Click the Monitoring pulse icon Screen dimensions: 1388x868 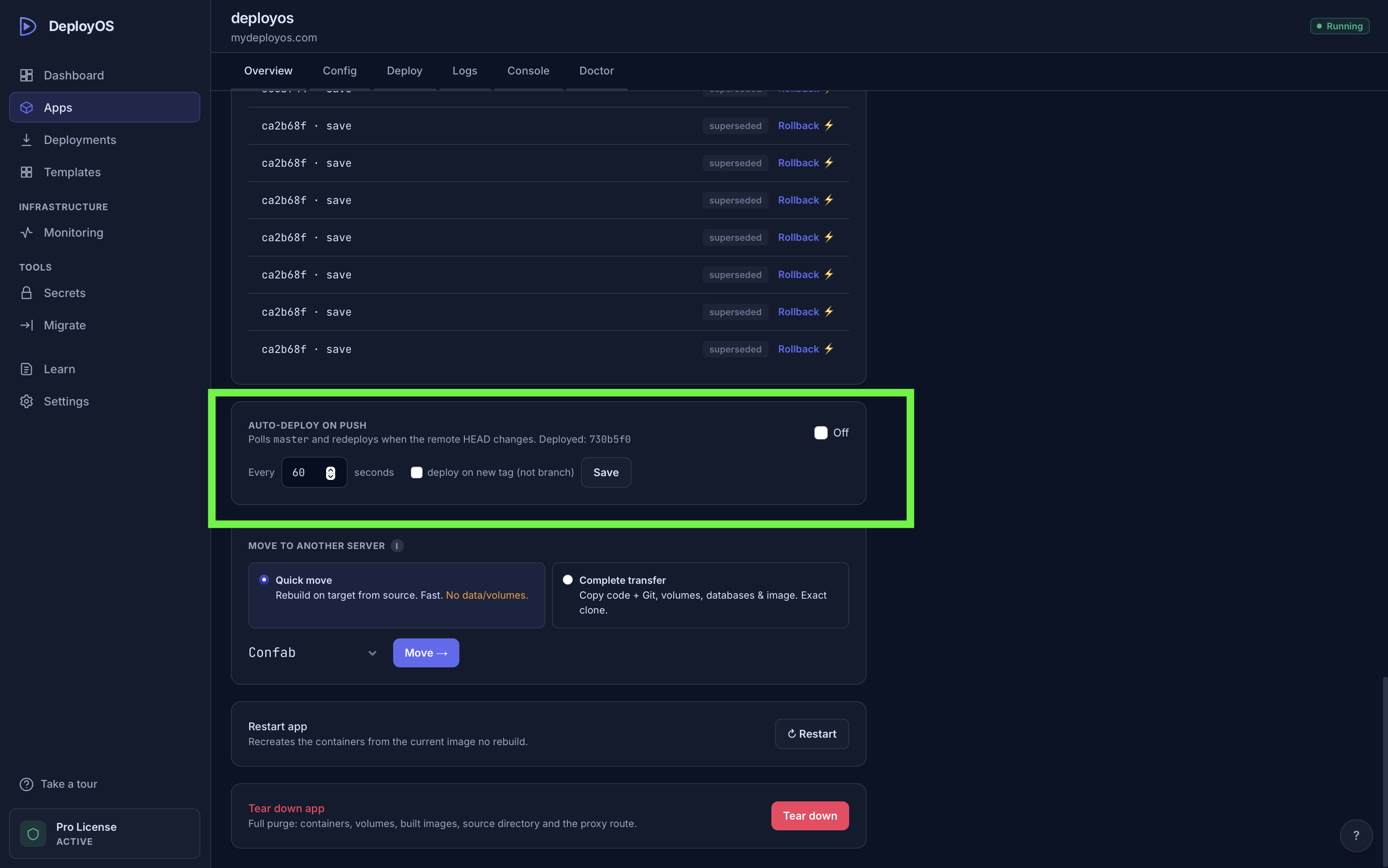tap(26, 233)
